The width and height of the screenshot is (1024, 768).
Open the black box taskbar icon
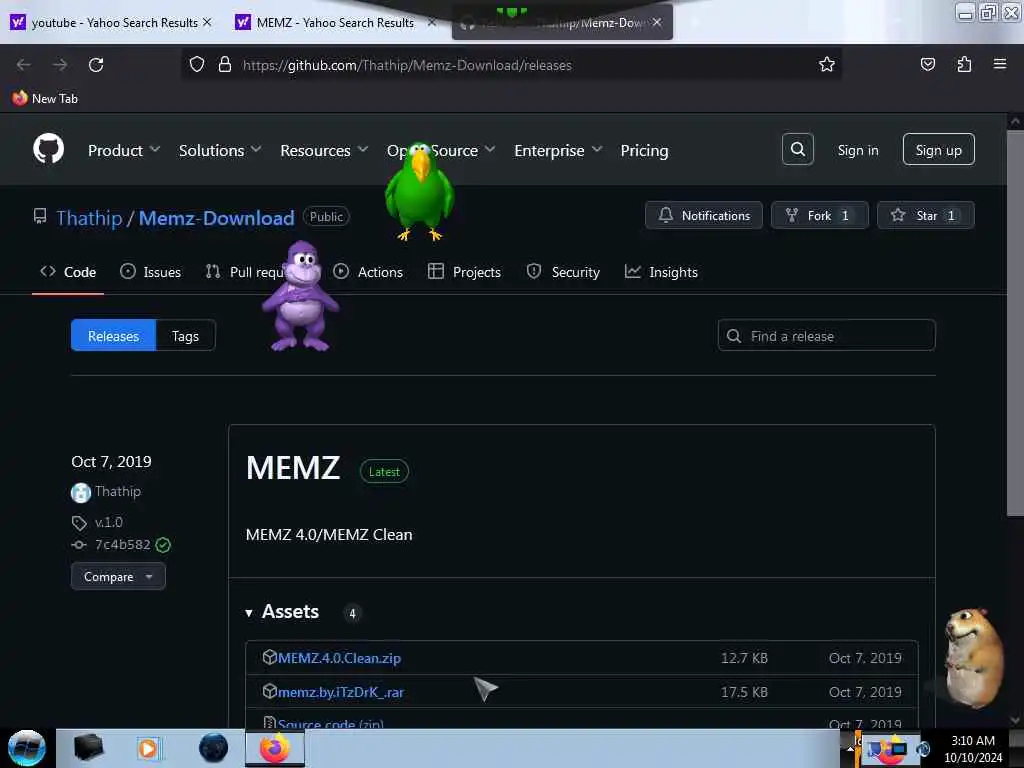click(x=88, y=748)
